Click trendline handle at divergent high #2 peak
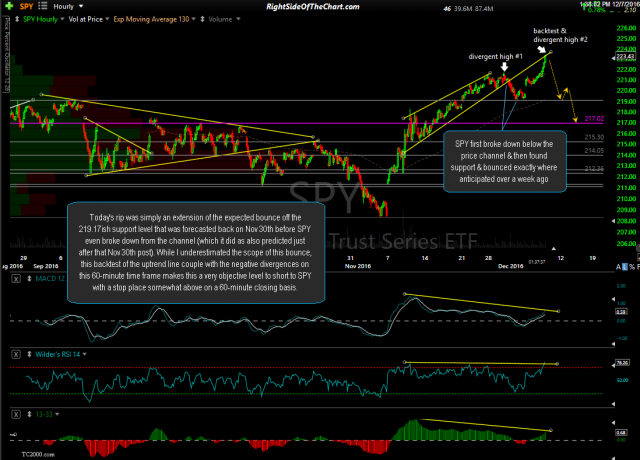Image resolution: width=640 pixels, height=460 pixels. 551,52
